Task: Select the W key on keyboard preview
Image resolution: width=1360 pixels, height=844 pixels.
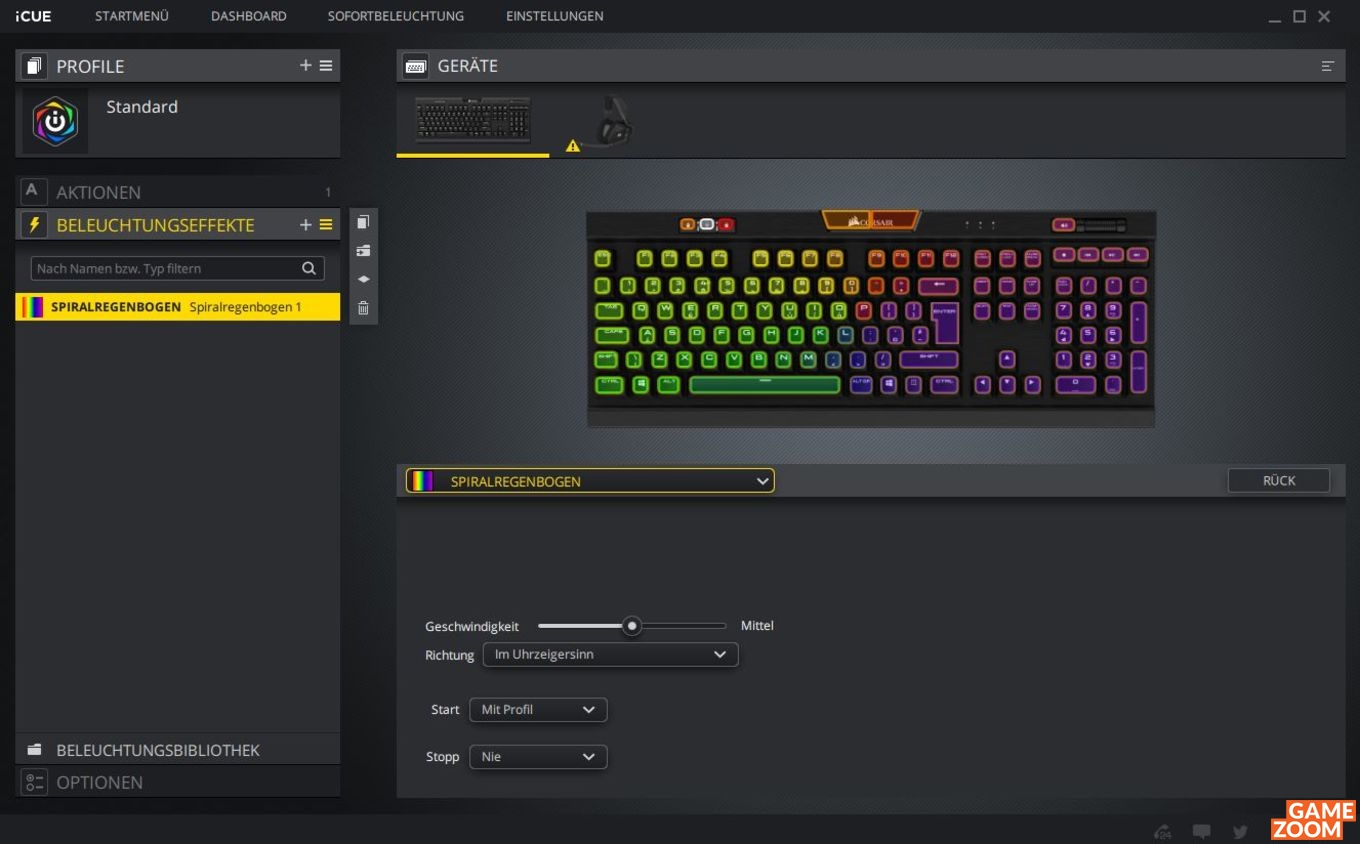Action: coord(664,310)
